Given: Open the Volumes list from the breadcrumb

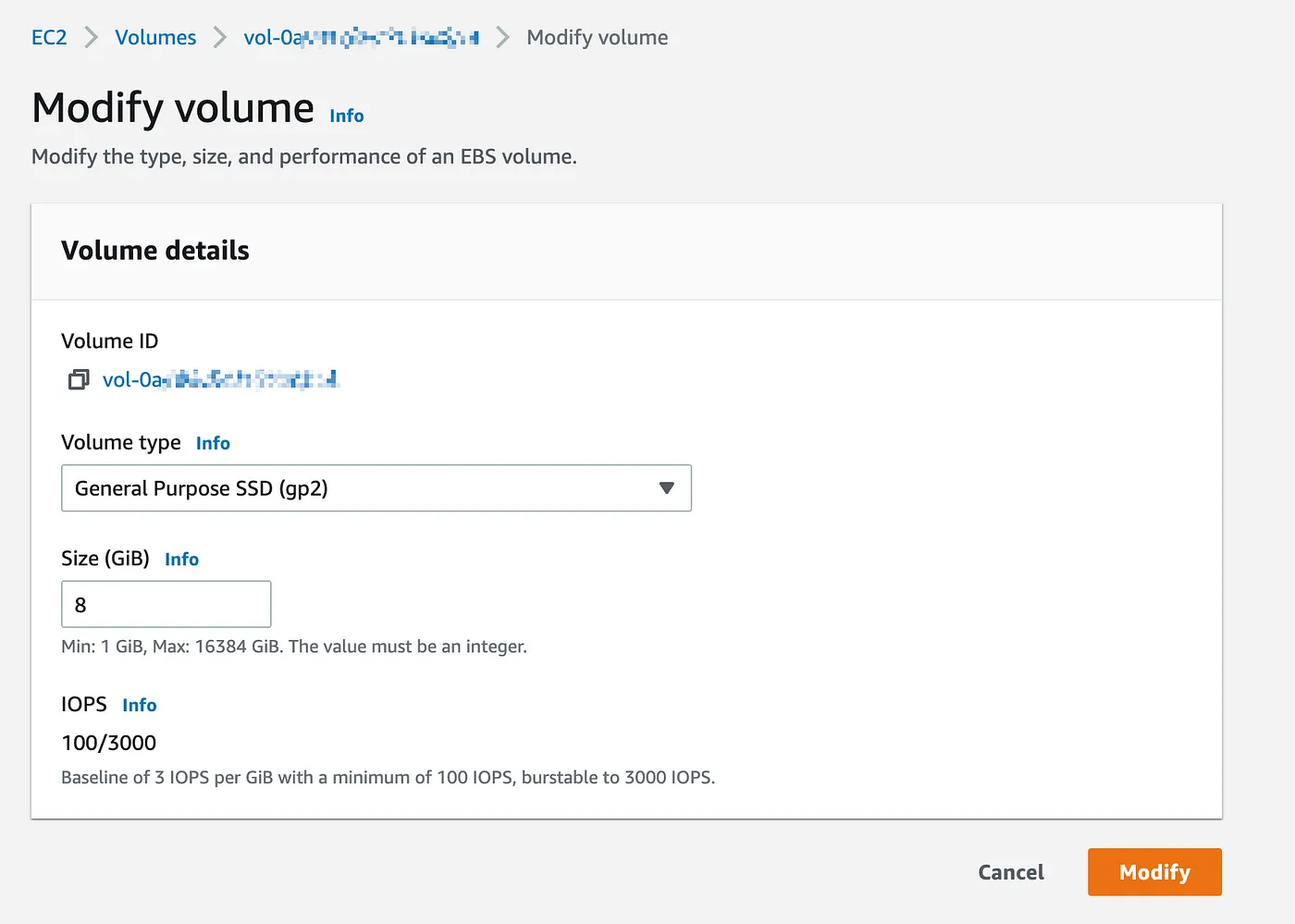Looking at the screenshot, I should 154,37.
